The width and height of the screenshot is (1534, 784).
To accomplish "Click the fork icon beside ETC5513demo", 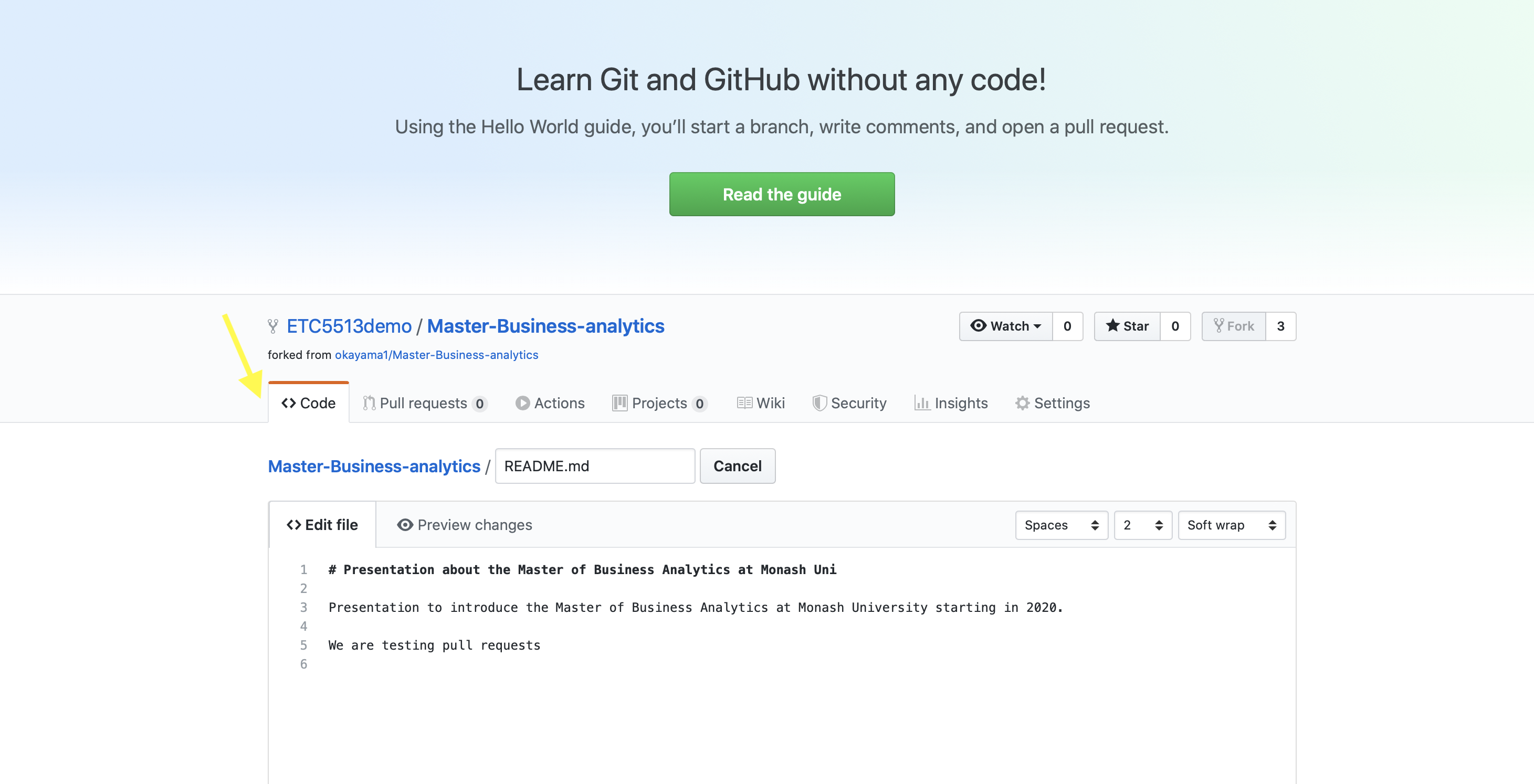I will pyautogui.click(x=273, y=326).
